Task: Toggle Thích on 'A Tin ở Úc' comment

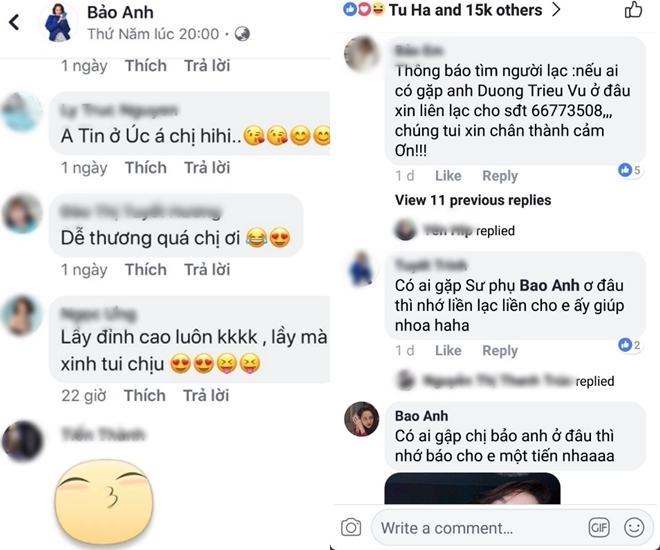Action: point(146,167)
